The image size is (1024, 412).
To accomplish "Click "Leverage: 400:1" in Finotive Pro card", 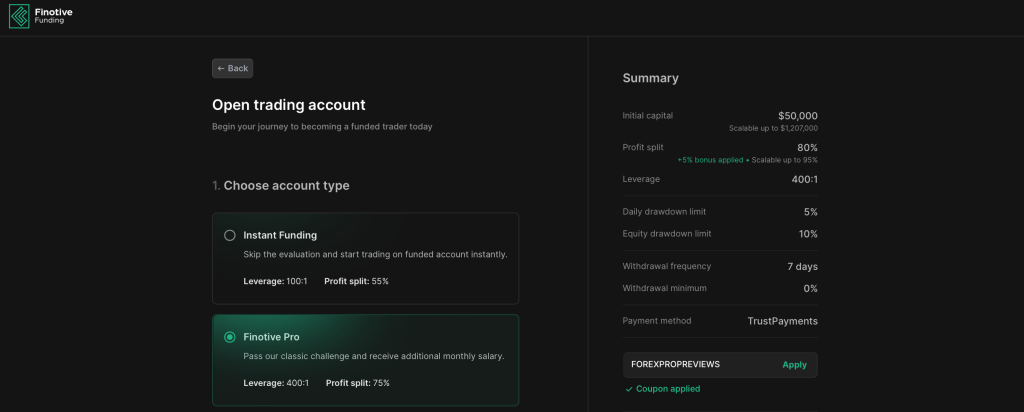I will 276,383.
